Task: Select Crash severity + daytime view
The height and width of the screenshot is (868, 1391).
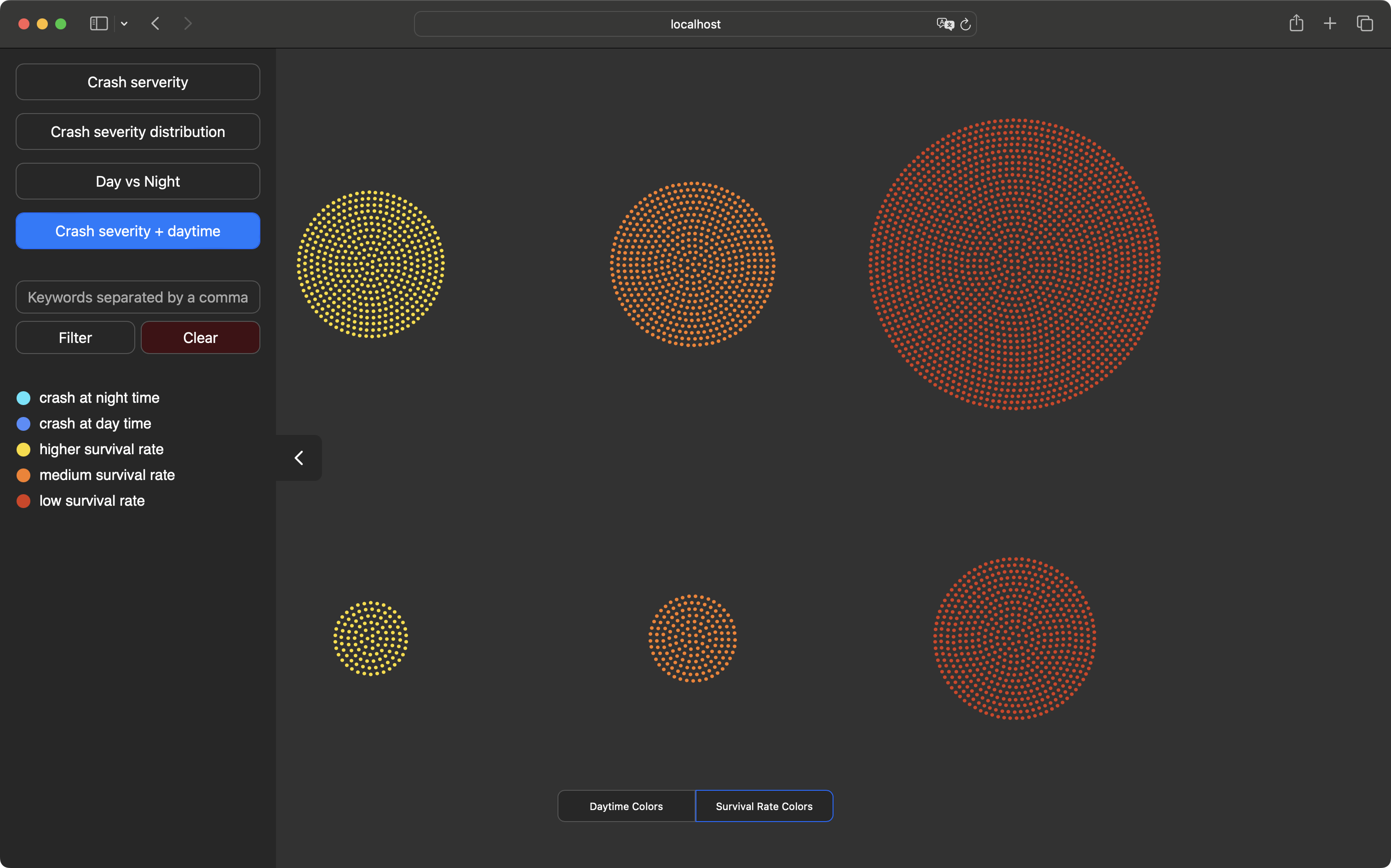Action: click(x=138, y=231)
